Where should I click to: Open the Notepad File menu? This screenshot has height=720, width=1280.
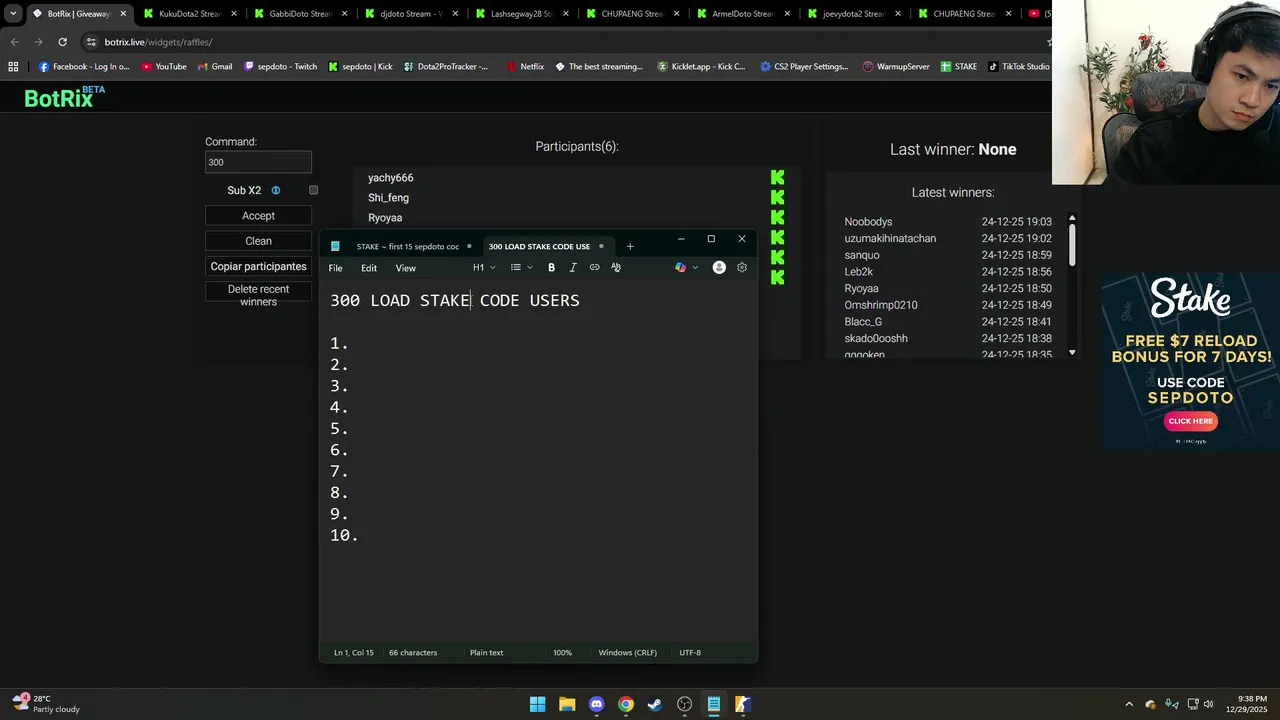click(336, 268)
